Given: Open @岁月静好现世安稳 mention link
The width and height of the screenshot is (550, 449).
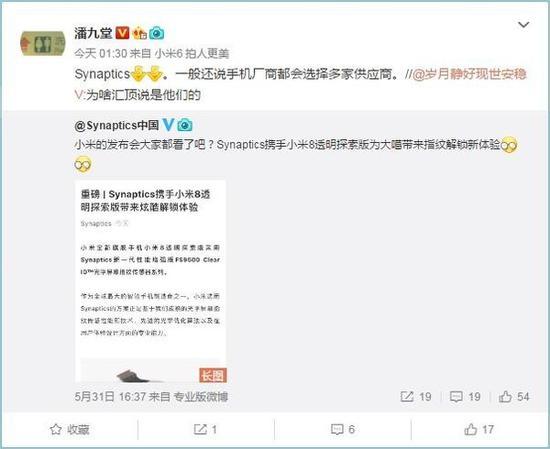Looking at the screenshot, I should (469, 74).
